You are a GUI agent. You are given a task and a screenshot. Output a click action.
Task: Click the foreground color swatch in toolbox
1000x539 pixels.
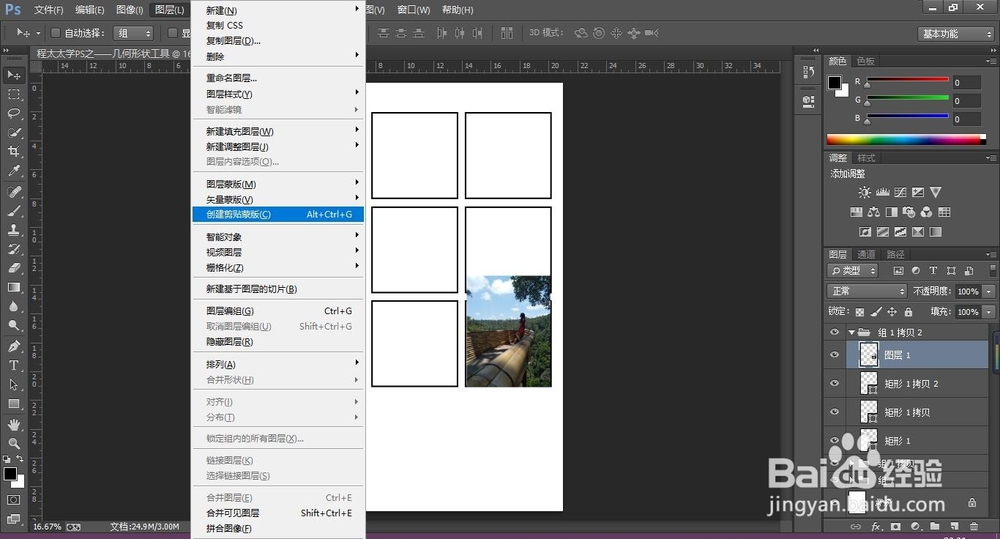(10, 473)
